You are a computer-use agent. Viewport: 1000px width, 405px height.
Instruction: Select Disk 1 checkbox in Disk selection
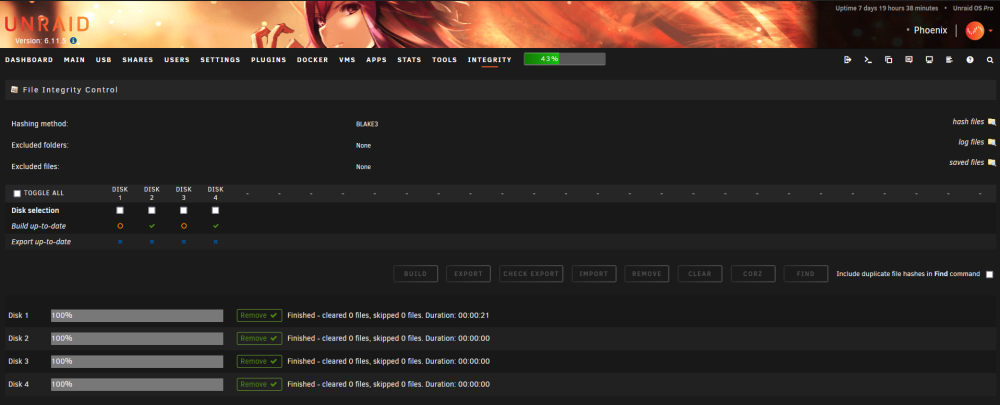pos(120,210)
